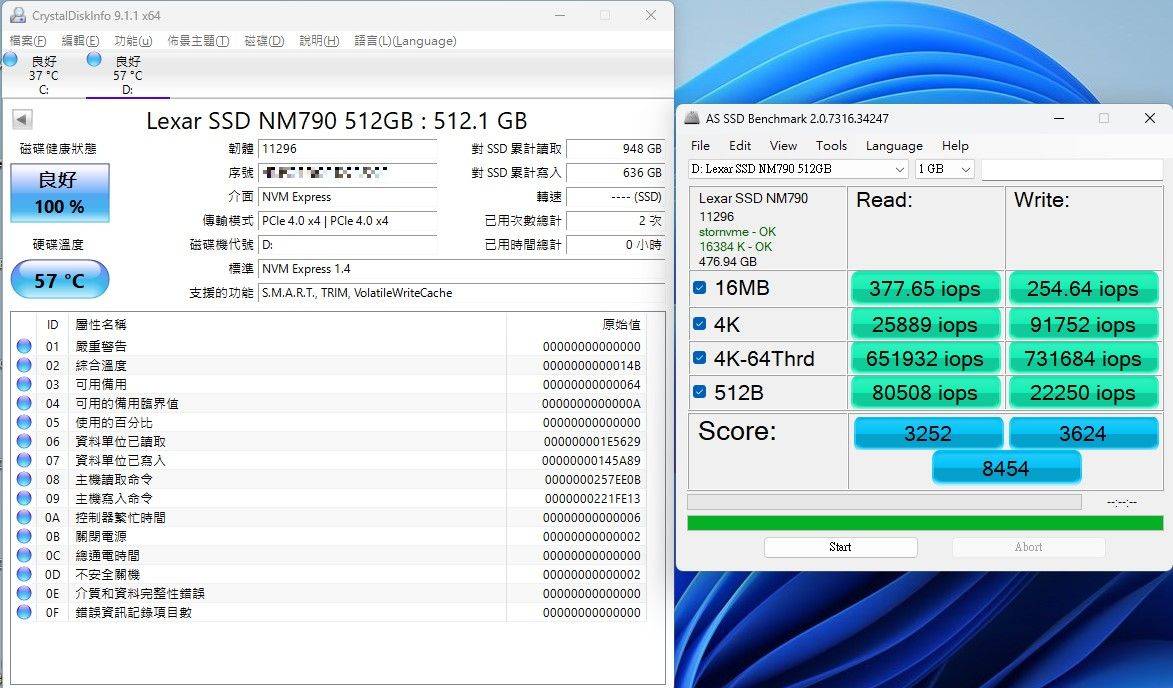Click status dot for attribute 09 主機寫入命令
Screen dimensions: 1173x688
click(24, 498)
